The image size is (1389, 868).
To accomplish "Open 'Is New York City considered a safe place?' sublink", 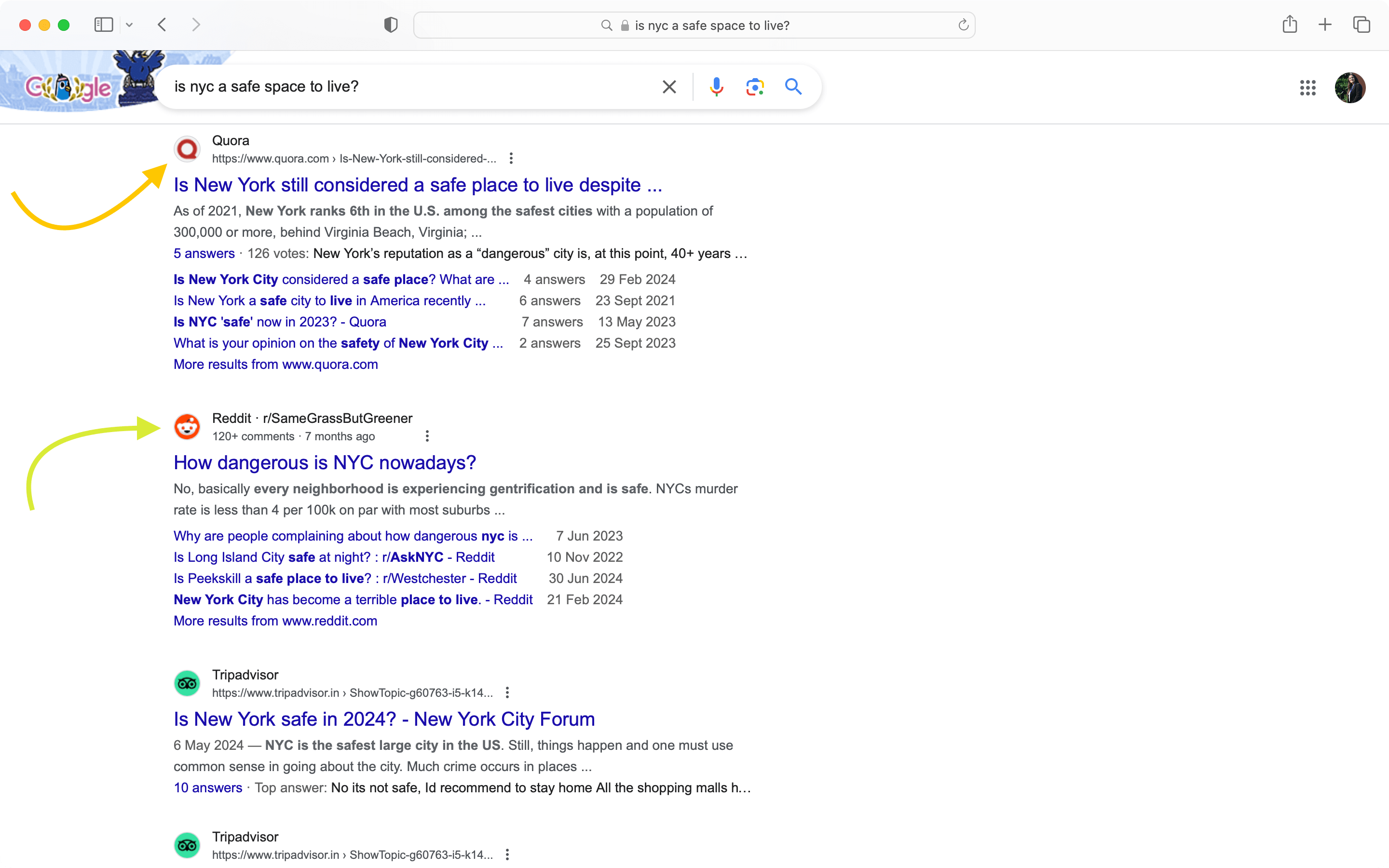I will click(x=341, y=280).
